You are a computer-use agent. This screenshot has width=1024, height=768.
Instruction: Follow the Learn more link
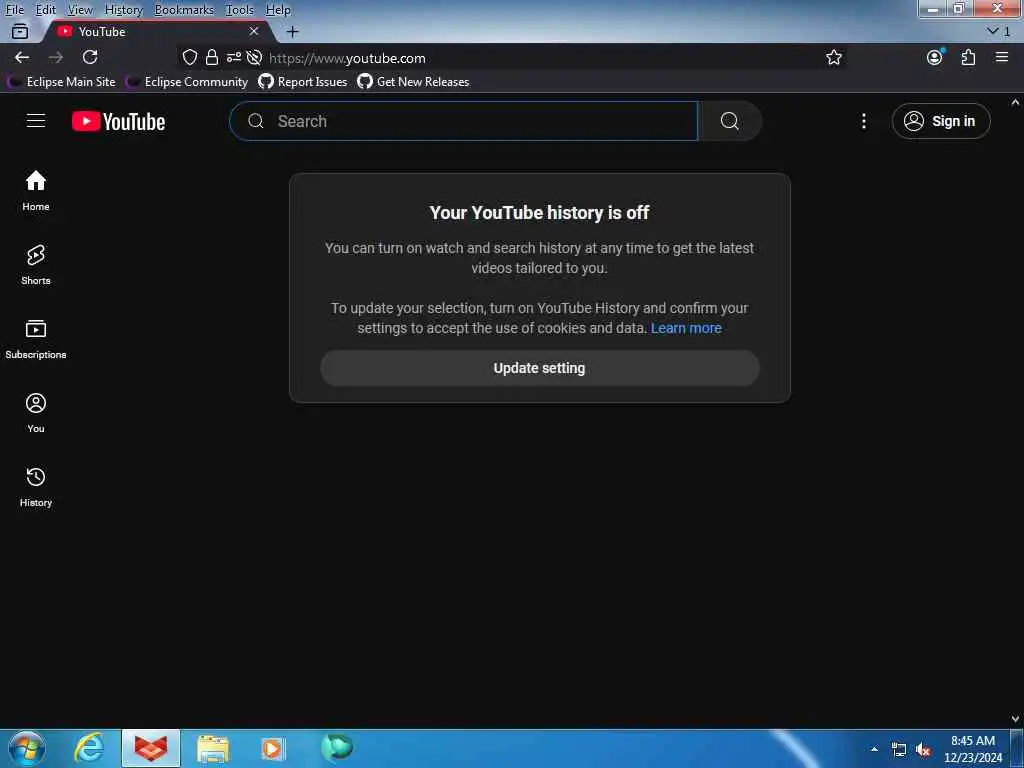click(x=686, y=328)
